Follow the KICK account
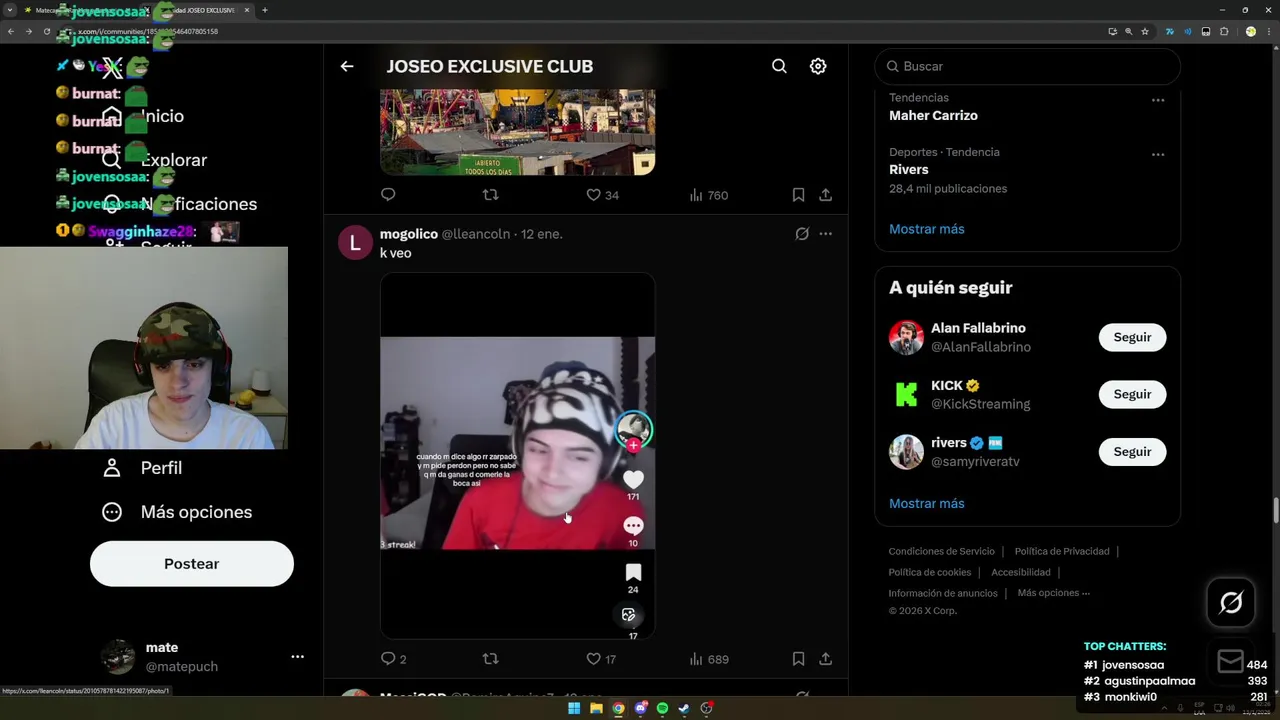This screenshot has height=720, width=1280. click(1132, 394)
